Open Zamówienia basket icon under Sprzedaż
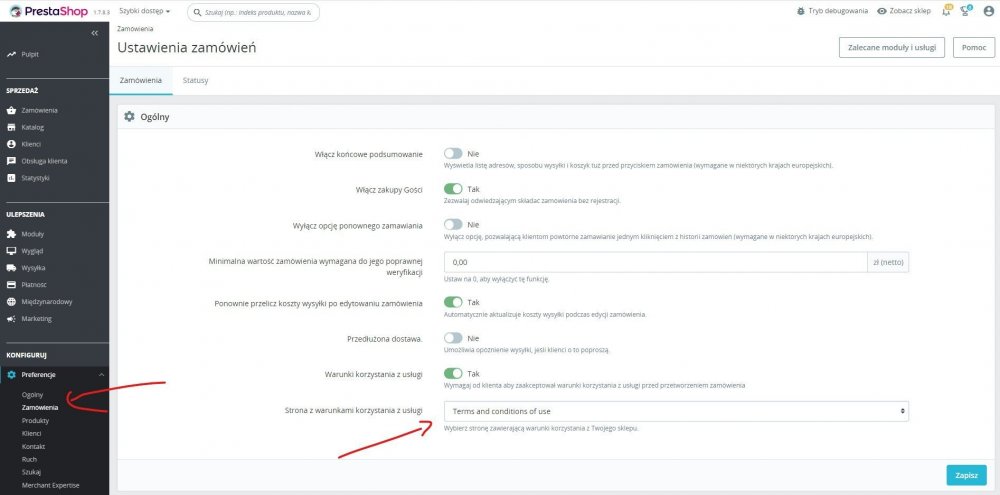Image resolution: width=1000 pixels, height=495 pixels. click(11, 110)
